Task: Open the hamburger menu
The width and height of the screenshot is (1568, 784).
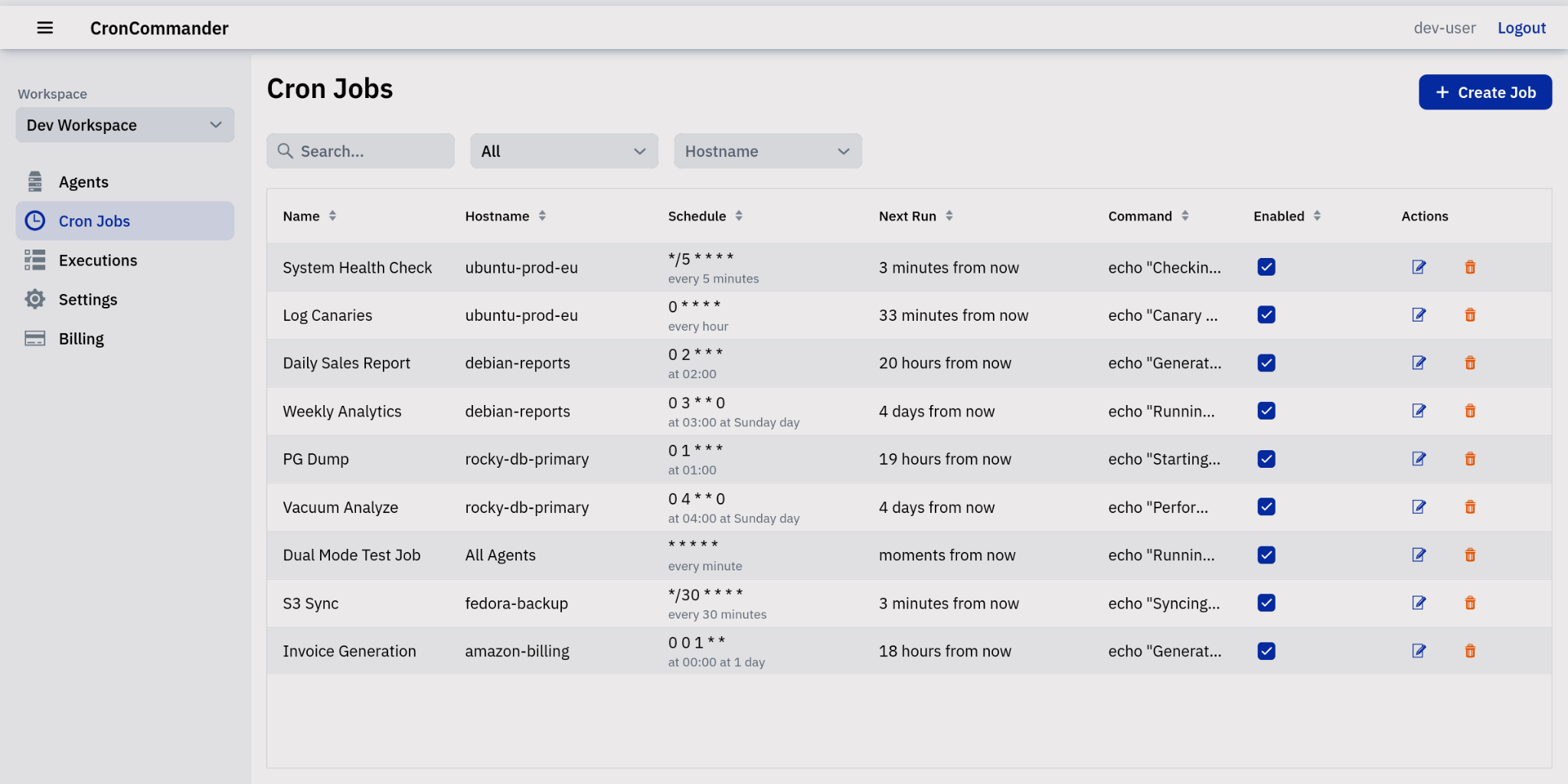Action: (x=45, y=28)
